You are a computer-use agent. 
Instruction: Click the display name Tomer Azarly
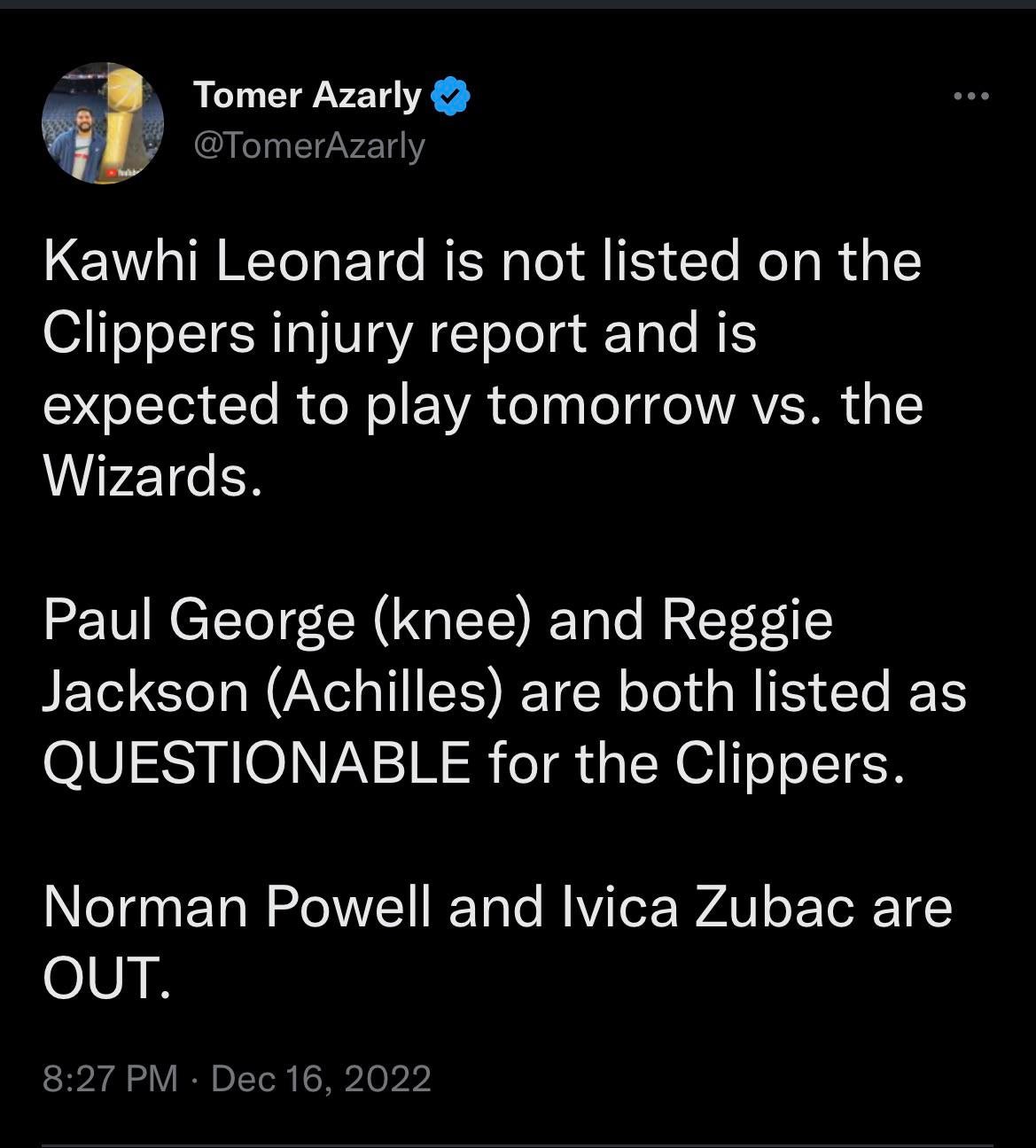pos(307,95)
